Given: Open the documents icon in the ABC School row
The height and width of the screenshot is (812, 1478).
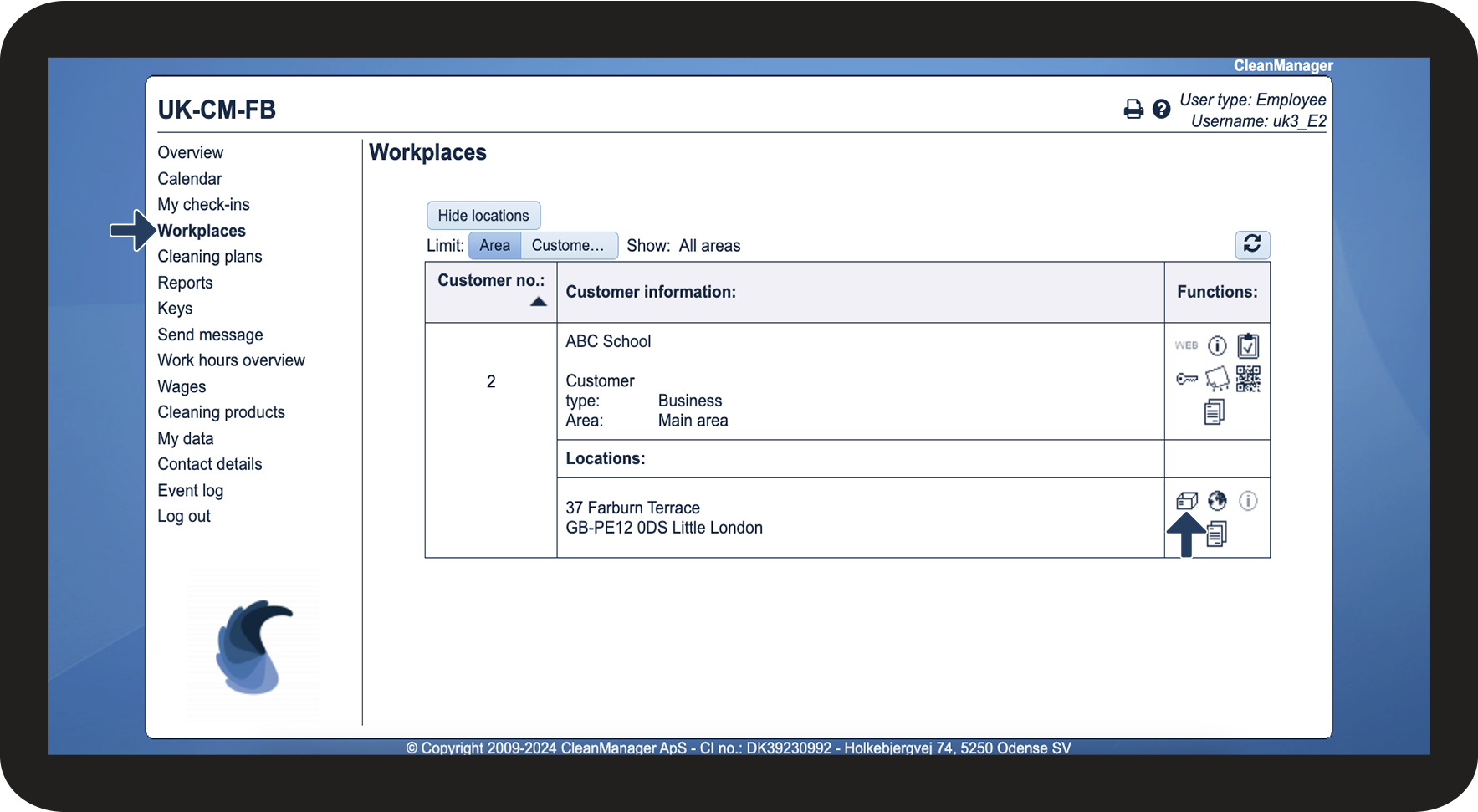Looking at the screenshot, I should [1215, 411].
